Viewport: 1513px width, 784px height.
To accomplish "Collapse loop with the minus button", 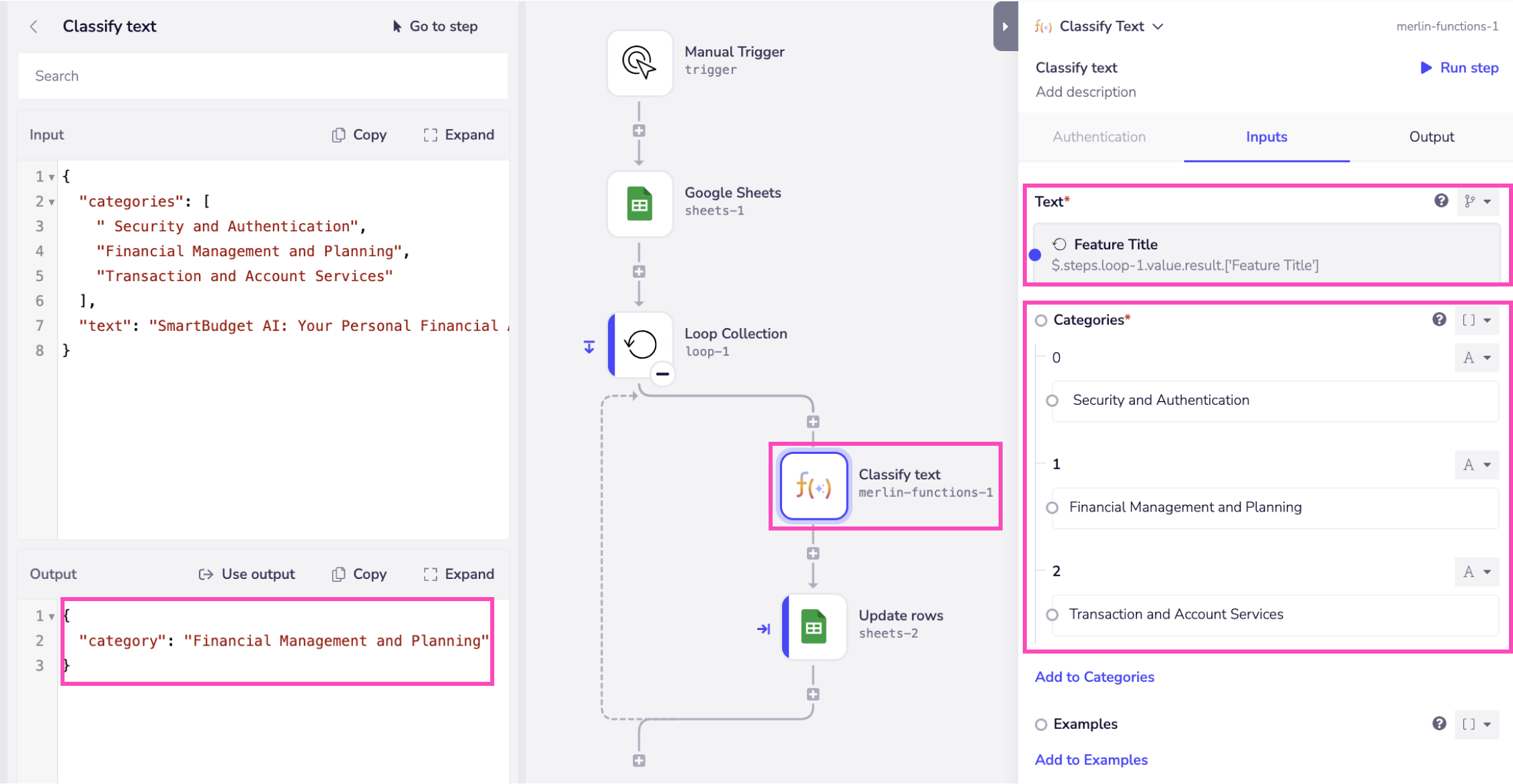I will (662, 374).
